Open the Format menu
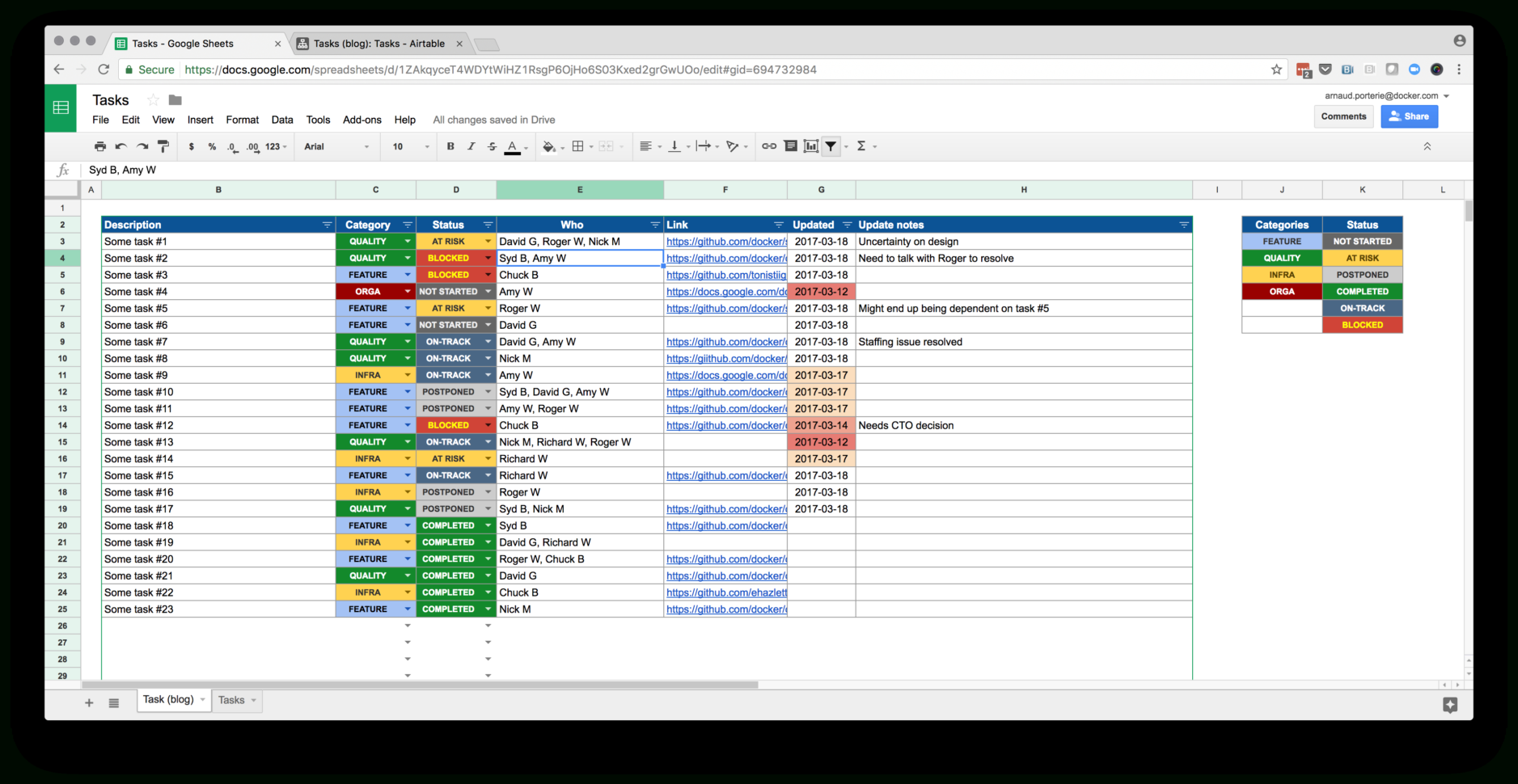 (242, 120)
